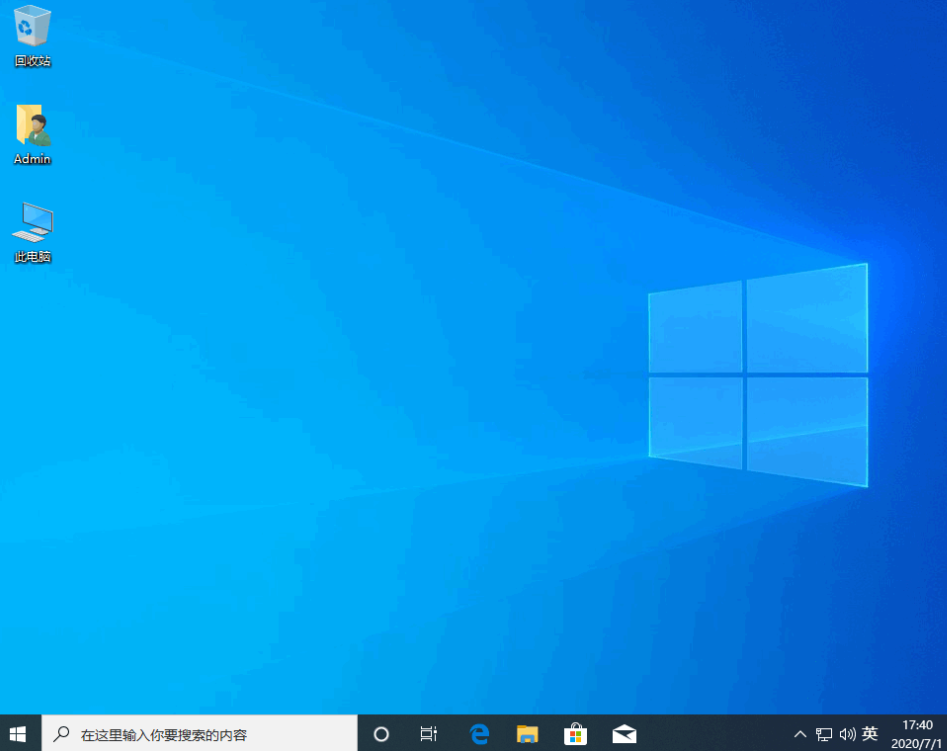Launch the Mail app from the taskbar
Viewport: 947px width, 751px height.
coord(624,732)
